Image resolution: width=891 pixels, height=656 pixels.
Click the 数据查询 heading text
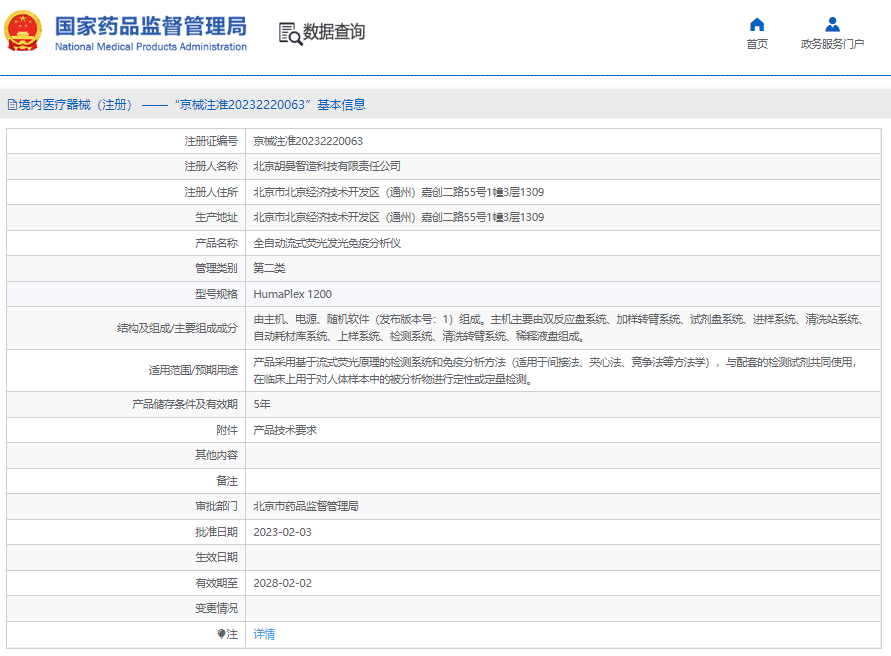(x=334, y=32)
